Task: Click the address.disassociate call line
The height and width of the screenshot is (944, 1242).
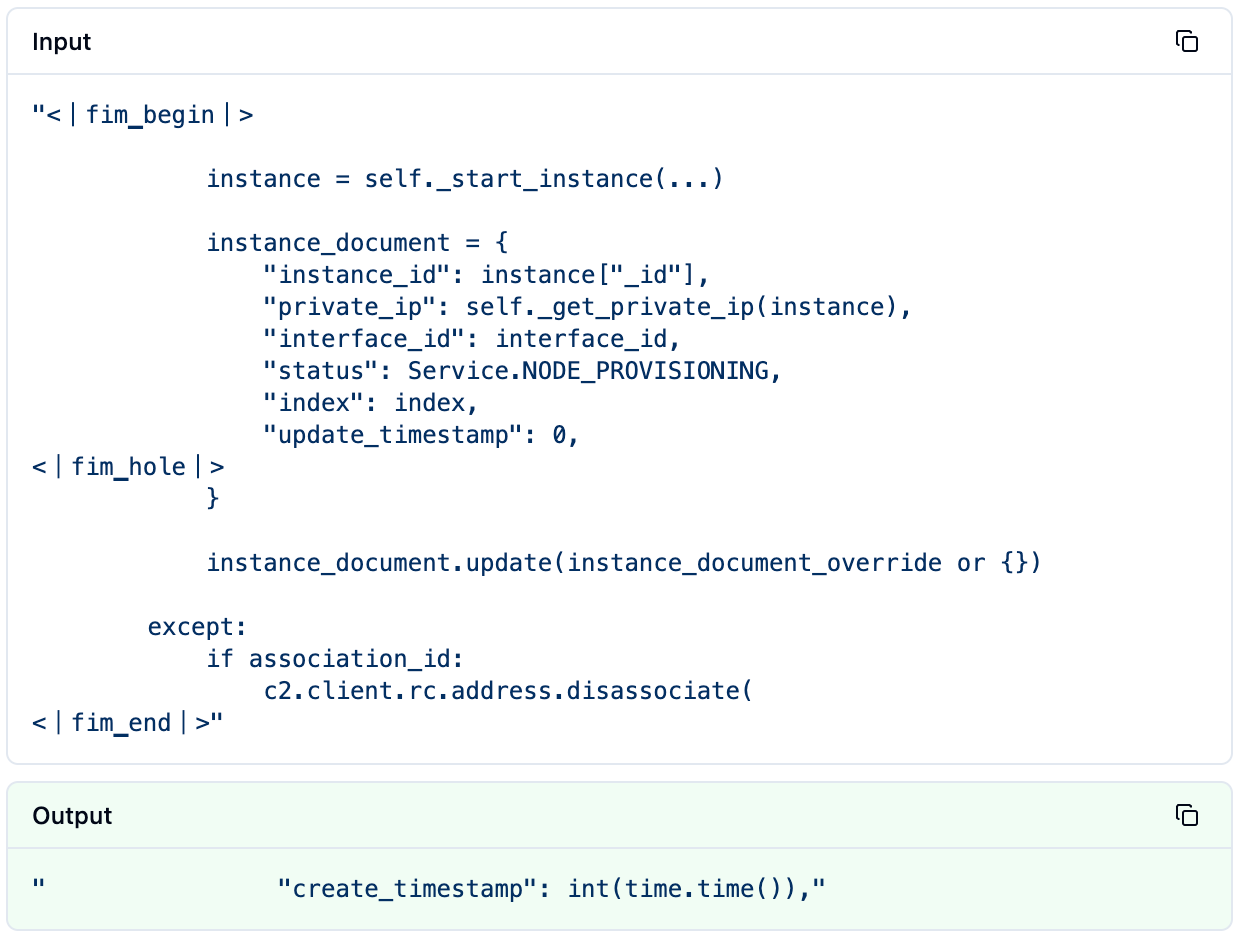Action: pyautogui.click(x=507, y=691)
